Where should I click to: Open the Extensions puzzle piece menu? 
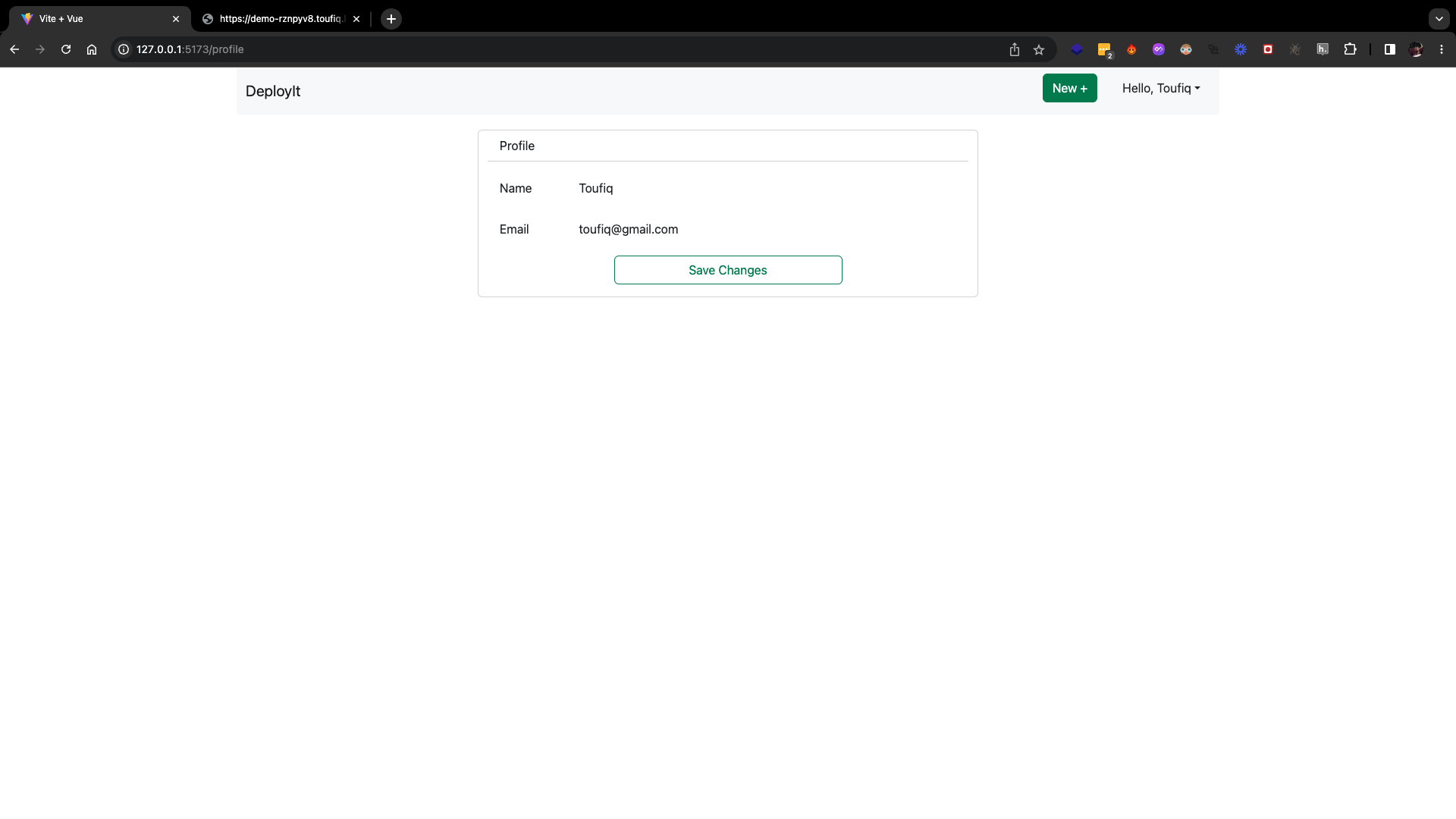pos(1350,49)
